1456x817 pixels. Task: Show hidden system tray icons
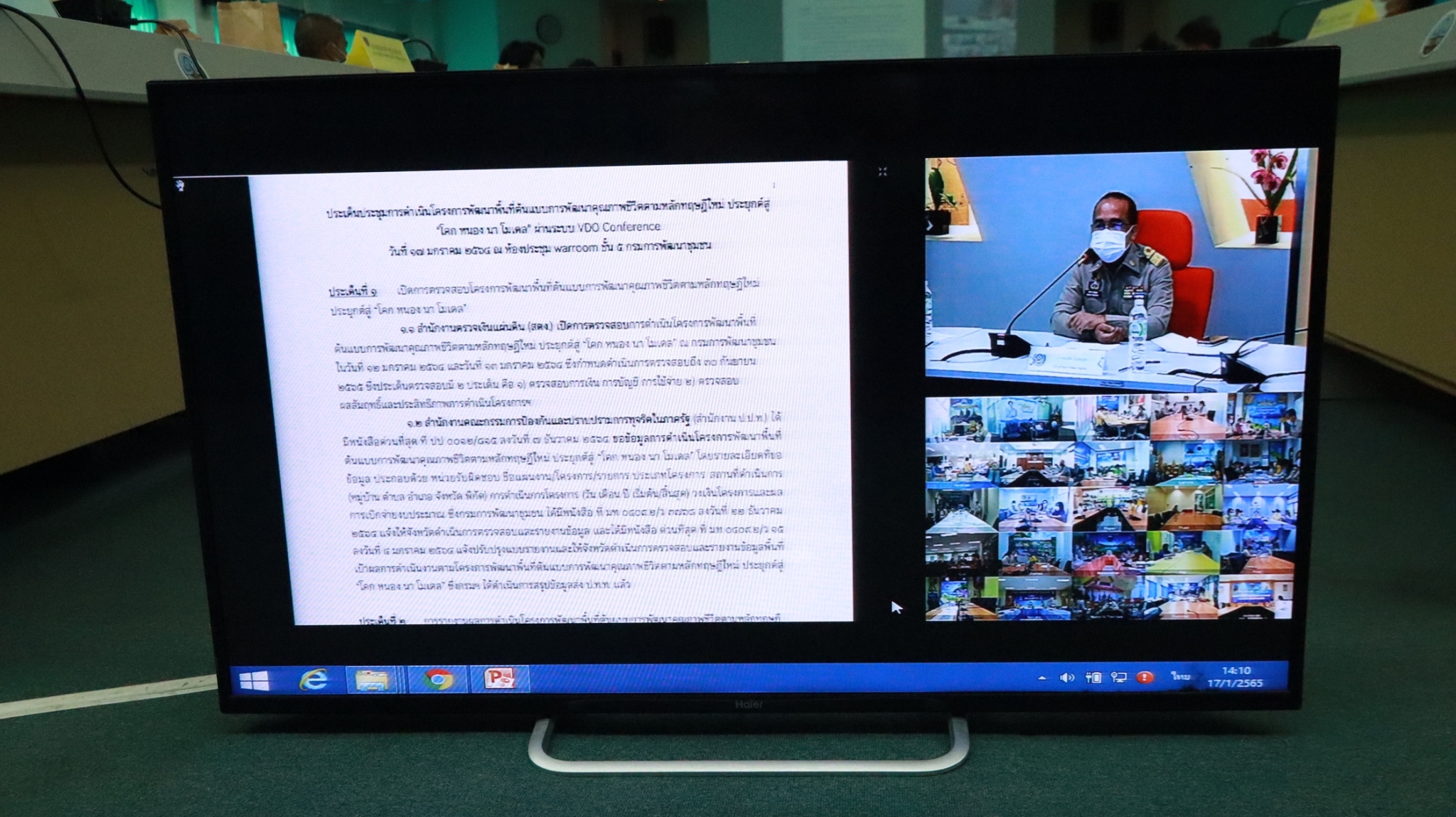click(x=1042, y=678)
